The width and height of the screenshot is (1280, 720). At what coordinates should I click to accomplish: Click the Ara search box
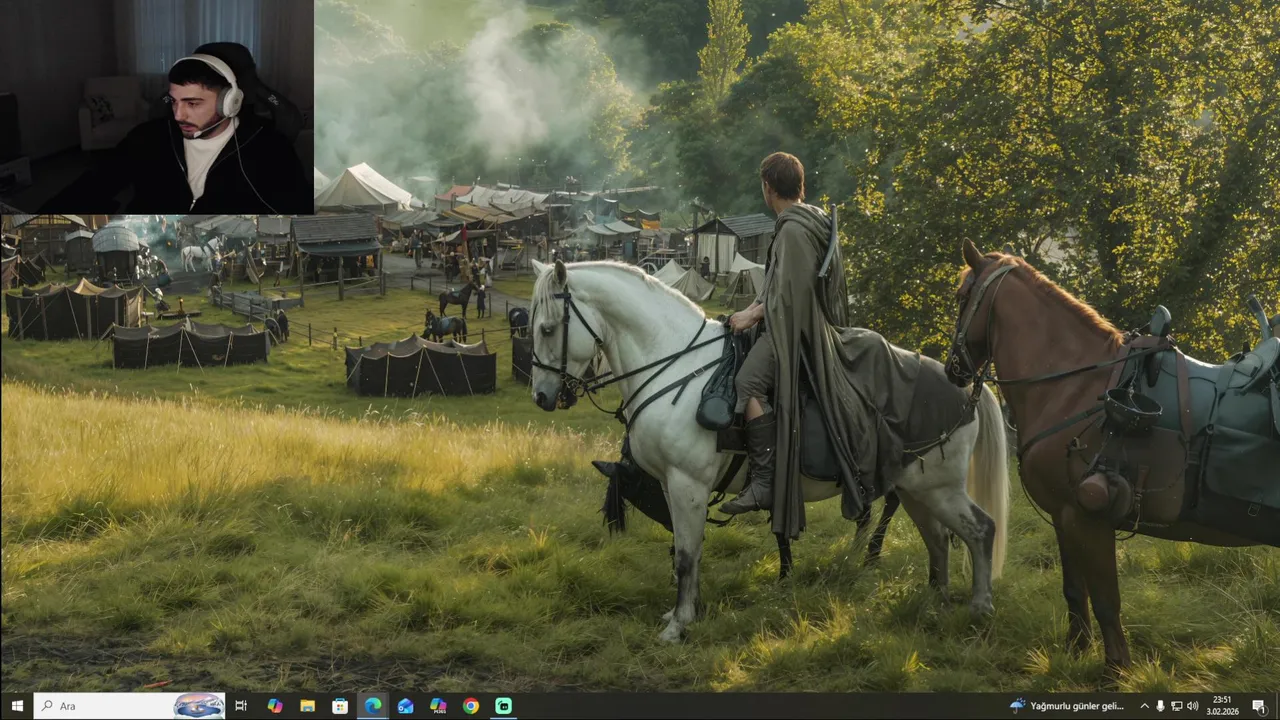coord(130,706)
